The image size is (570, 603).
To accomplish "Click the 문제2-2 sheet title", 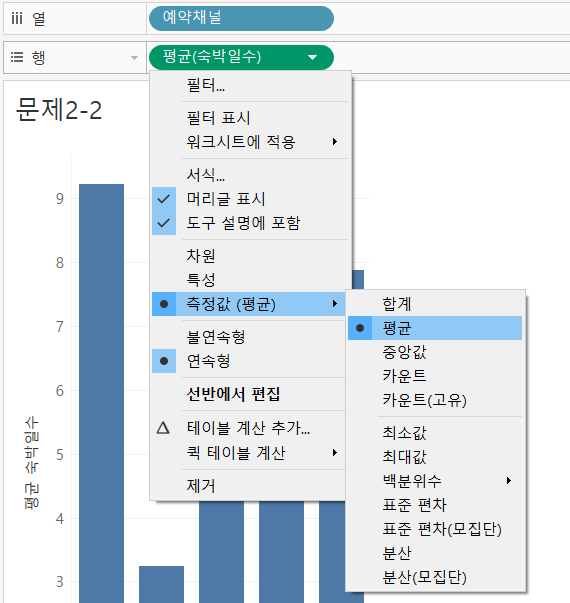I will 59,110.
